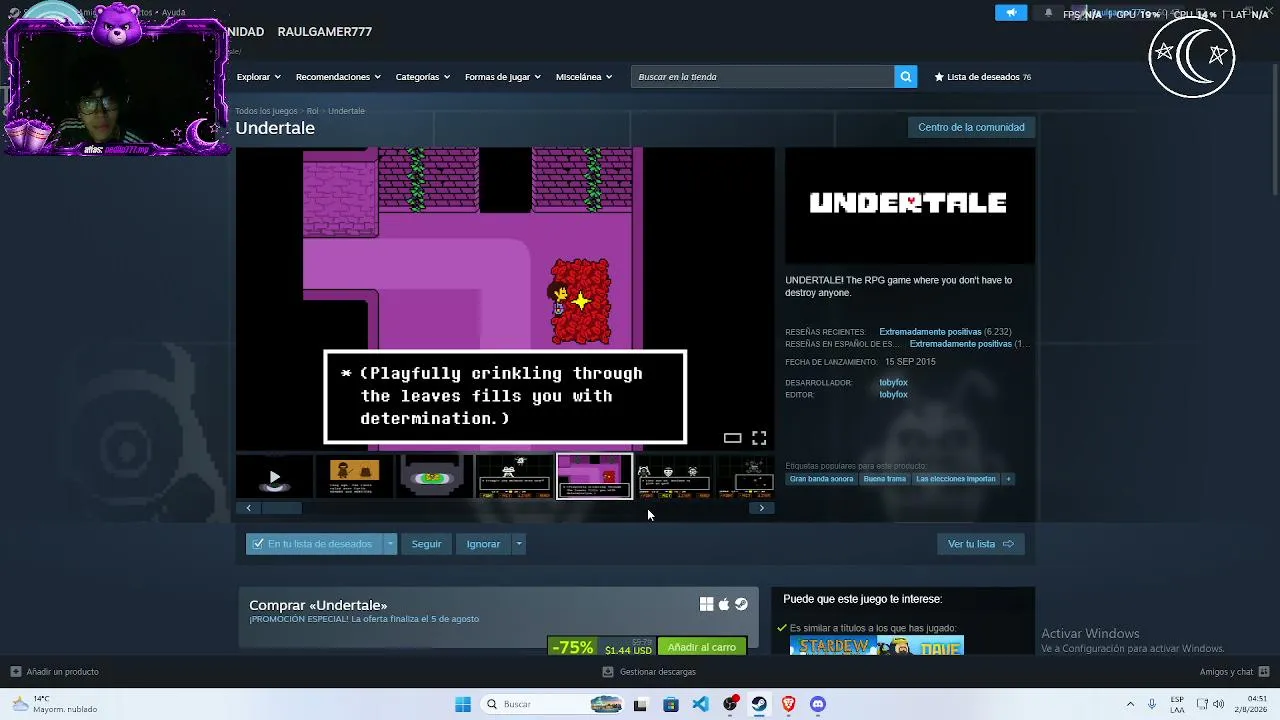Open Microsoft Store from the taskbar
This screenshot has height=720, width=1280.
pos(670,704)
